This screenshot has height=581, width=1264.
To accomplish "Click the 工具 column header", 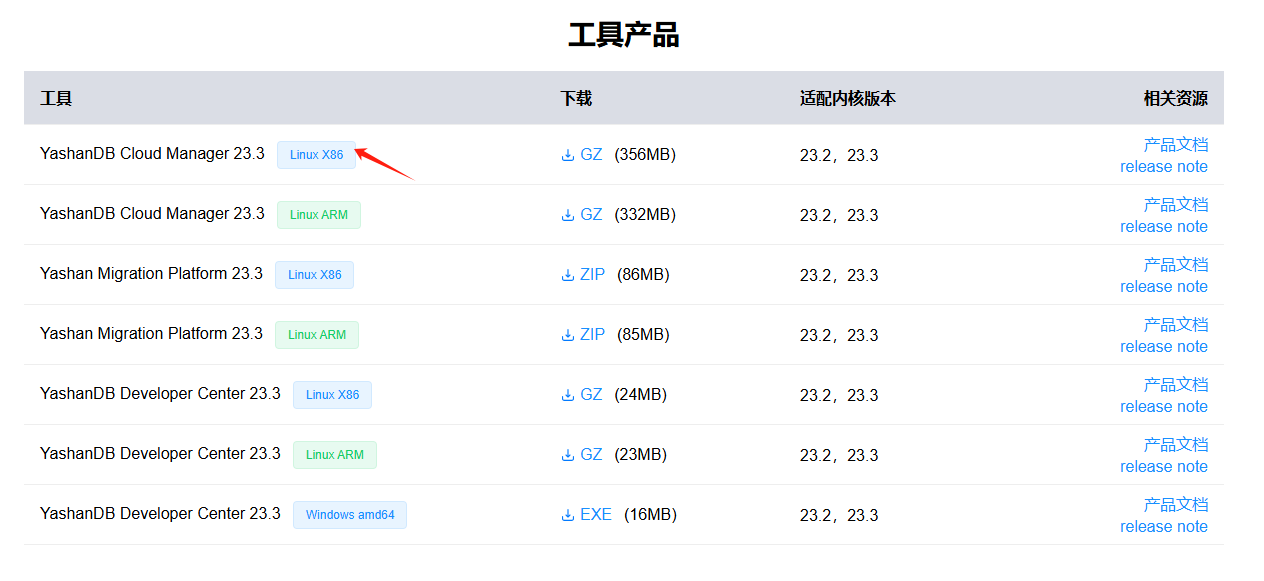I will pos(56,98).
